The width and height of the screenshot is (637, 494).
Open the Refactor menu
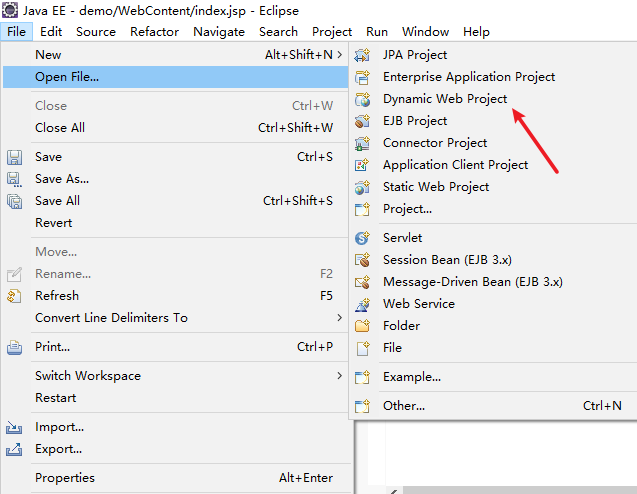(154, 32)
